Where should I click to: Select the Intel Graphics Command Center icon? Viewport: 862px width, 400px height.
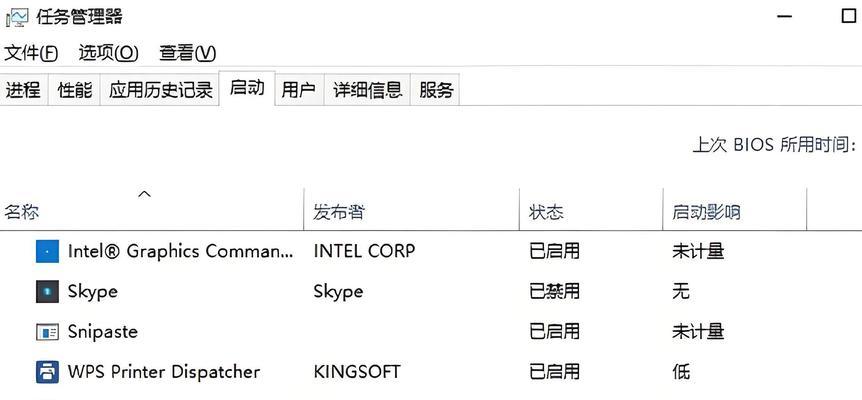(x=47, y=252)
